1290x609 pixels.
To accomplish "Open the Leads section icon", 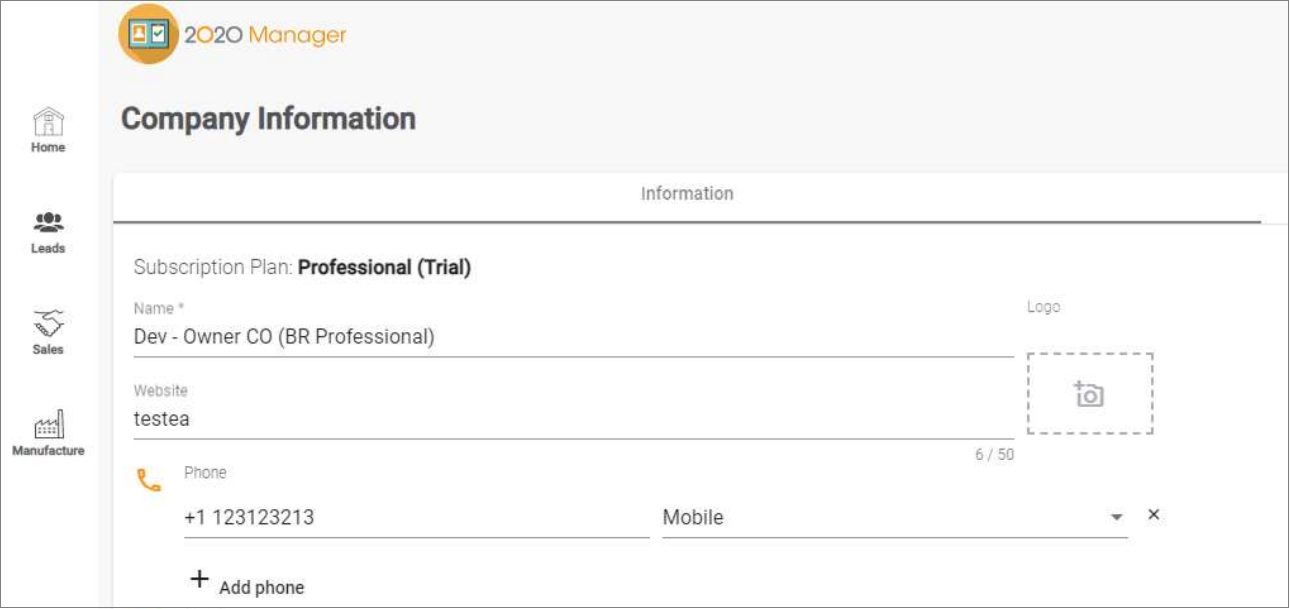I will [48, 222].
